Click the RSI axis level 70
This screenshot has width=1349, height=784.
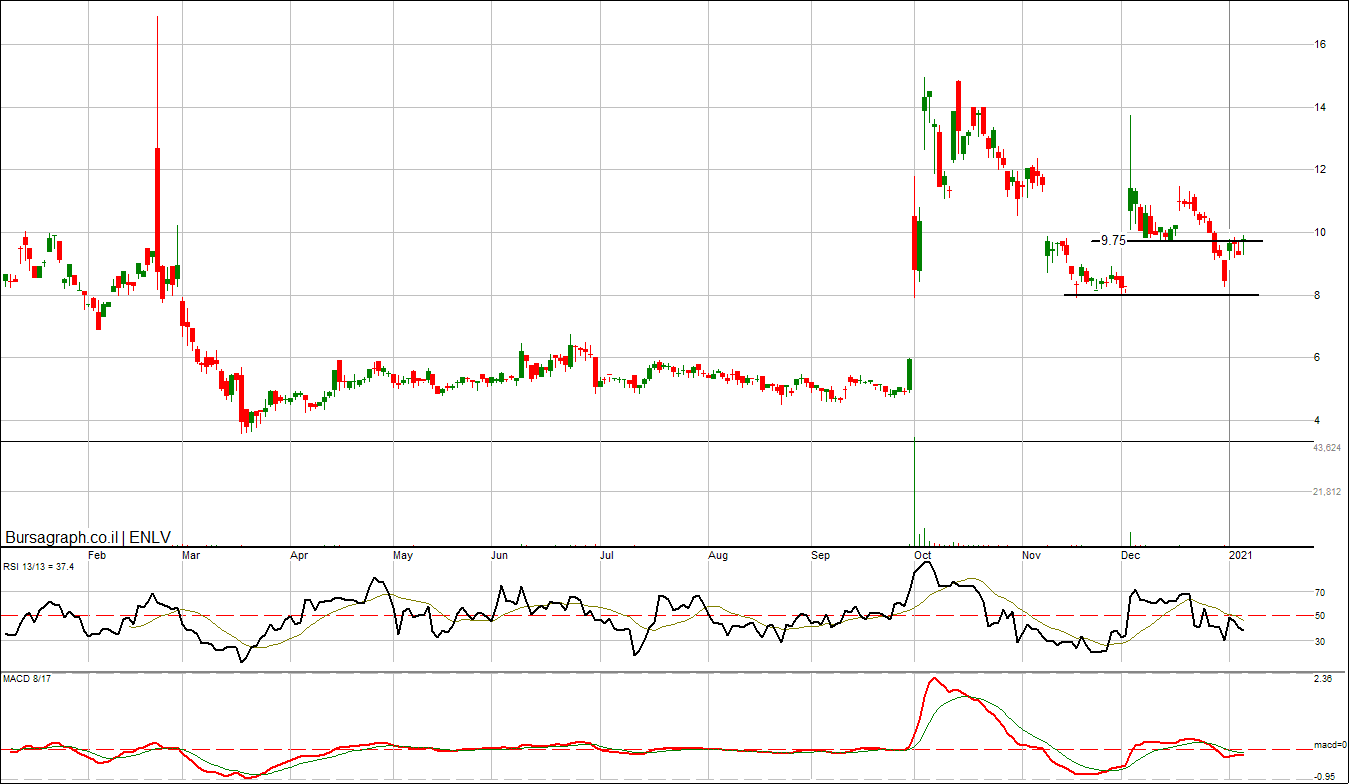pos(1319,592)
